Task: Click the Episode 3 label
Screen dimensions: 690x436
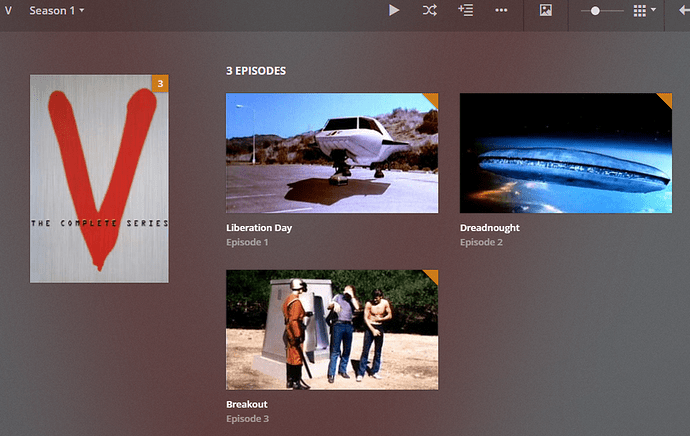Action: click(247, 419)
